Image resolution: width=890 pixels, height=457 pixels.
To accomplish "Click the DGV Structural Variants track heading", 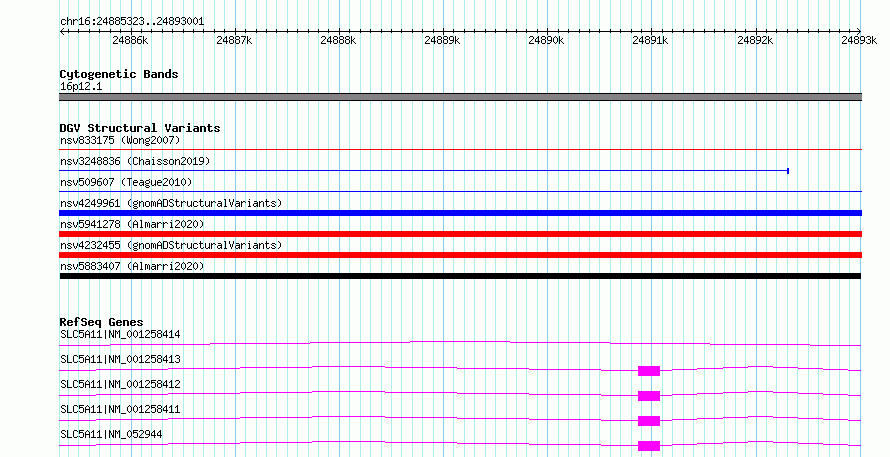I will [140, 128].
